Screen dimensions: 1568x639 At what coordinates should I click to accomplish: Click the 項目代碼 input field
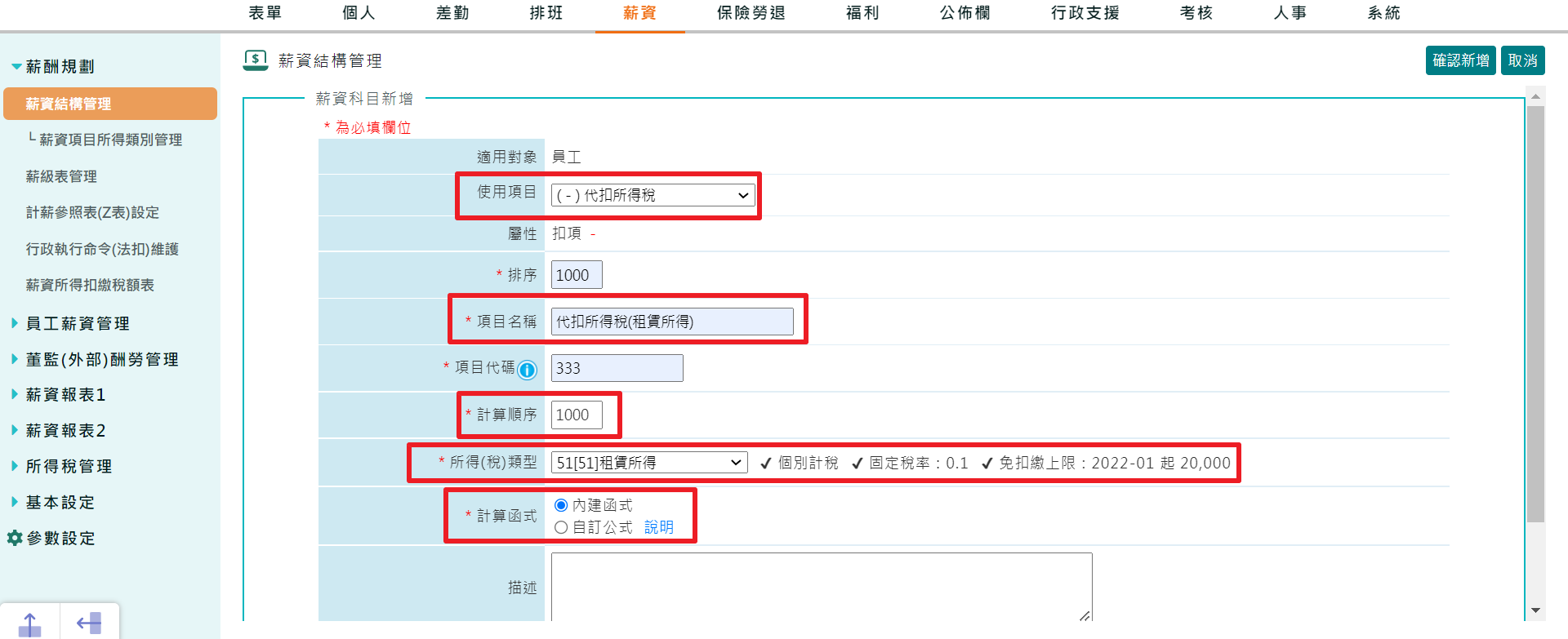click(617, 368)
